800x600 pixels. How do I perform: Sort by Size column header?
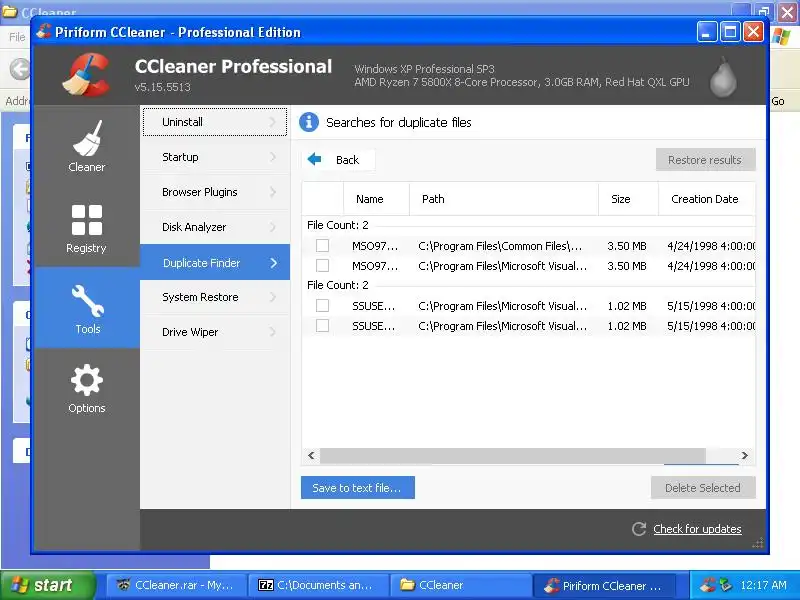pyautogui.click(x=628, y=199)
